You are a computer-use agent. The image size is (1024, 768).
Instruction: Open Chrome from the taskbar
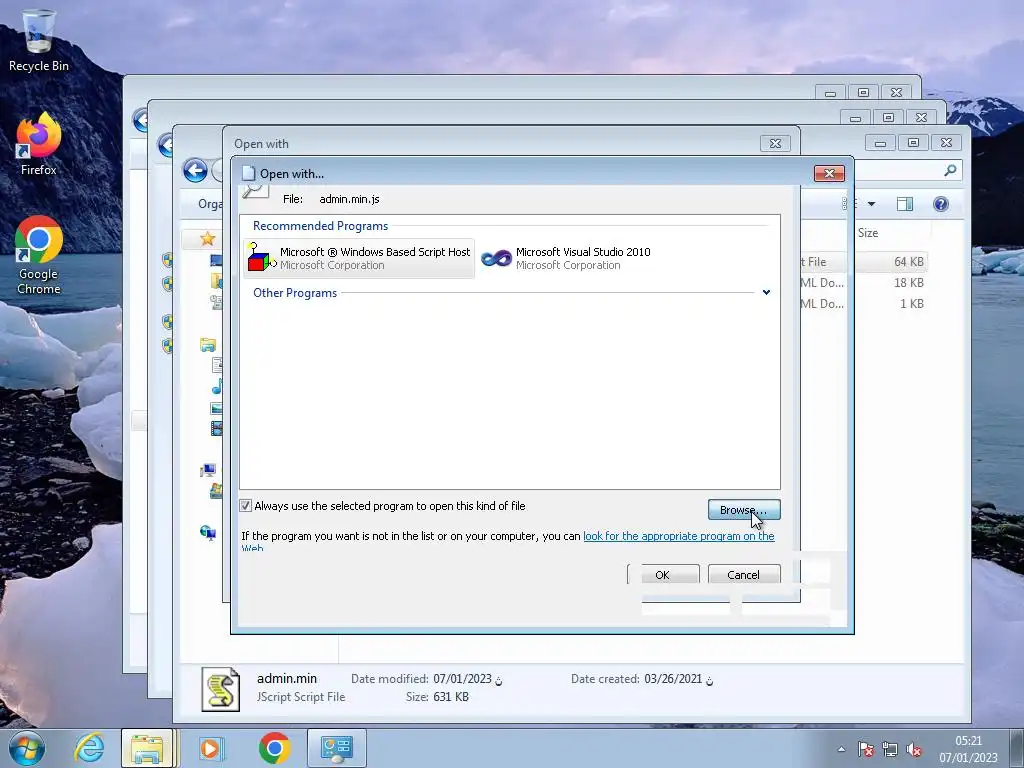point(274,748)
